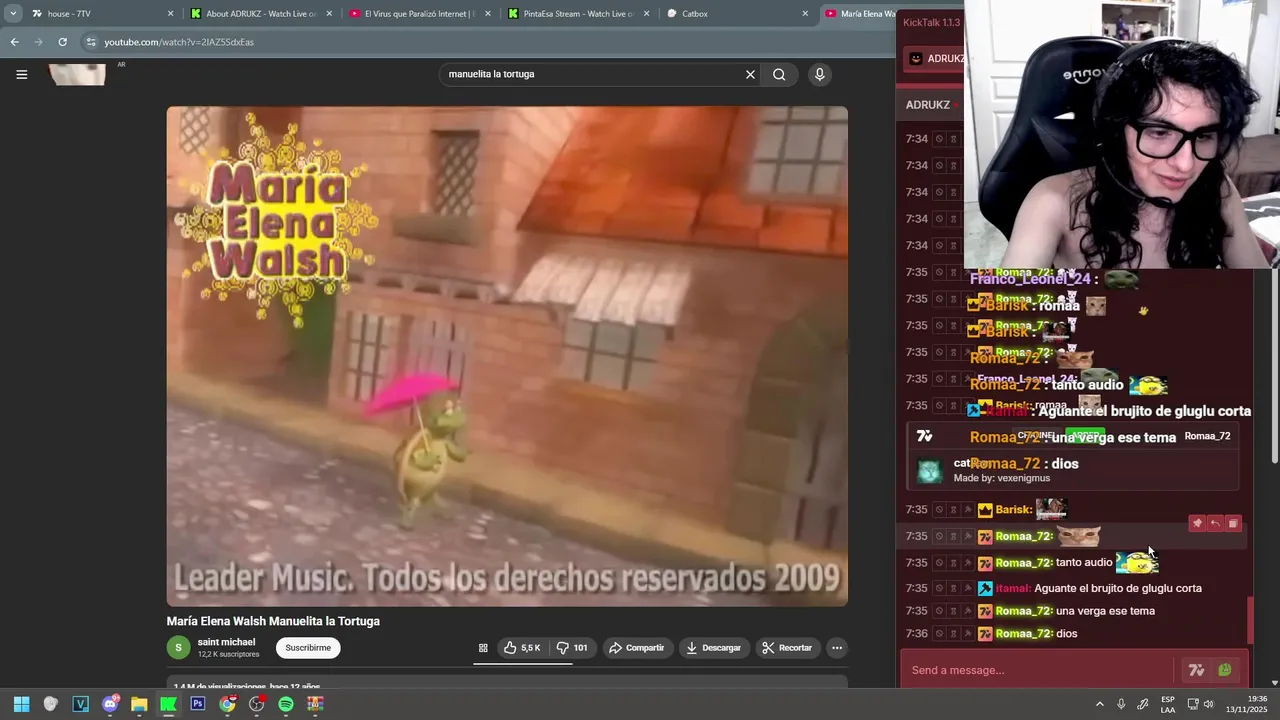Open the Kick app from the taskbar
Image resolution: width=1280 pixels, height=720 pixels.
[x=168, y=704]
